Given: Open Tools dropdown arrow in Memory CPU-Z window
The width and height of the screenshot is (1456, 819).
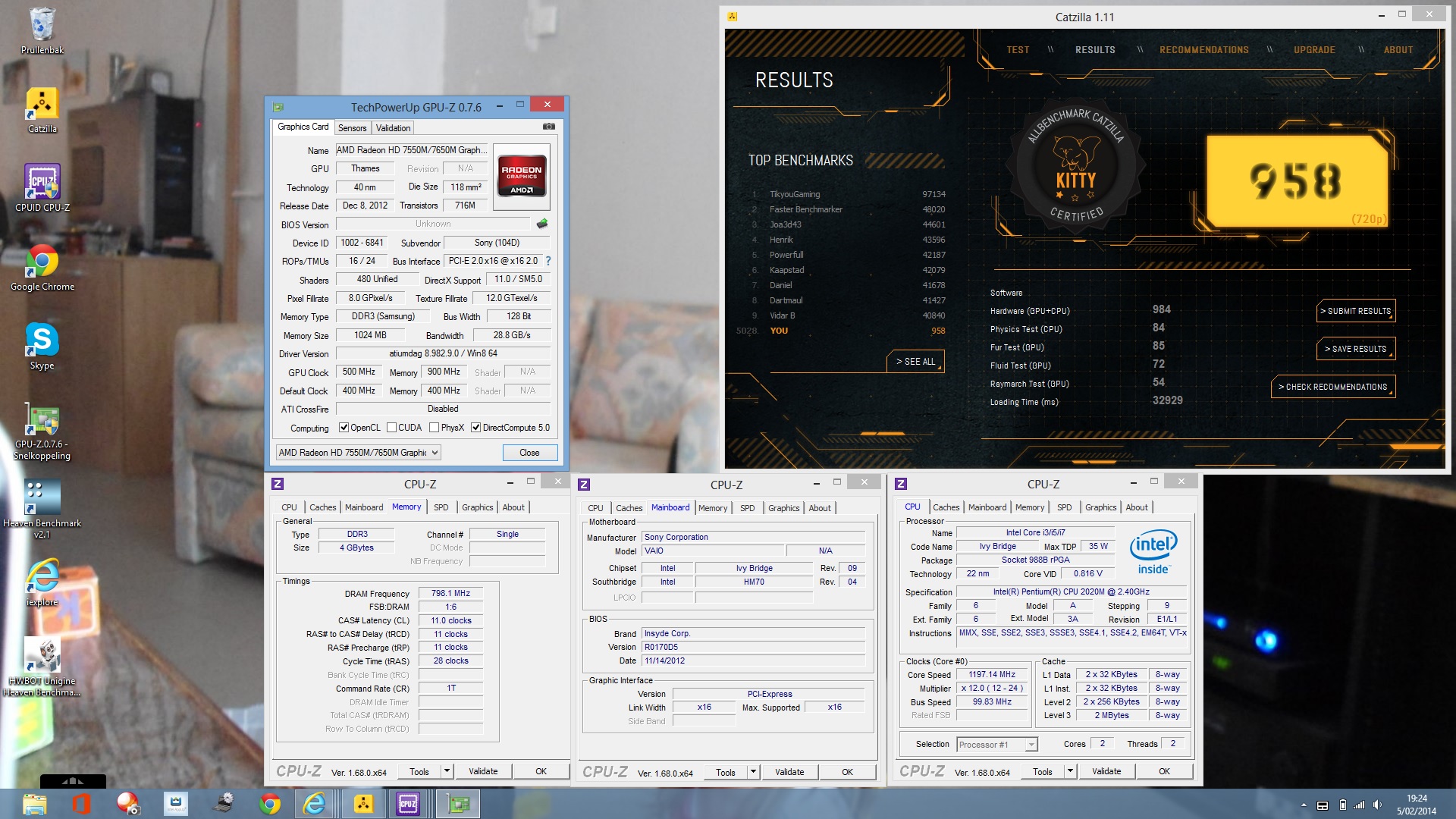Looking at the screenshot, I should click(447, 771).
